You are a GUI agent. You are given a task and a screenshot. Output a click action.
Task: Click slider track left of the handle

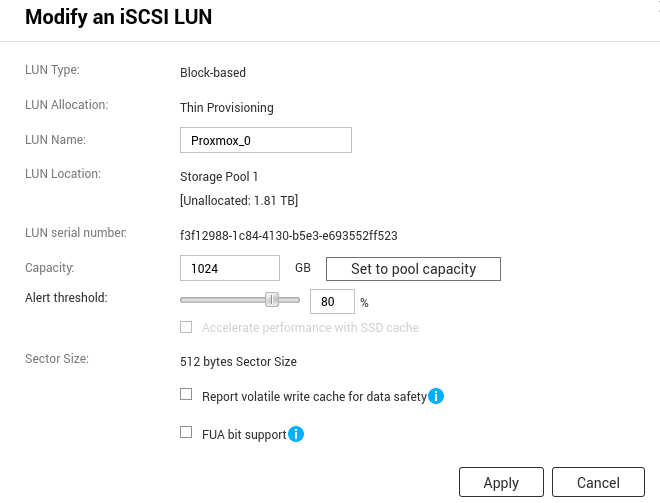point(222,300)
